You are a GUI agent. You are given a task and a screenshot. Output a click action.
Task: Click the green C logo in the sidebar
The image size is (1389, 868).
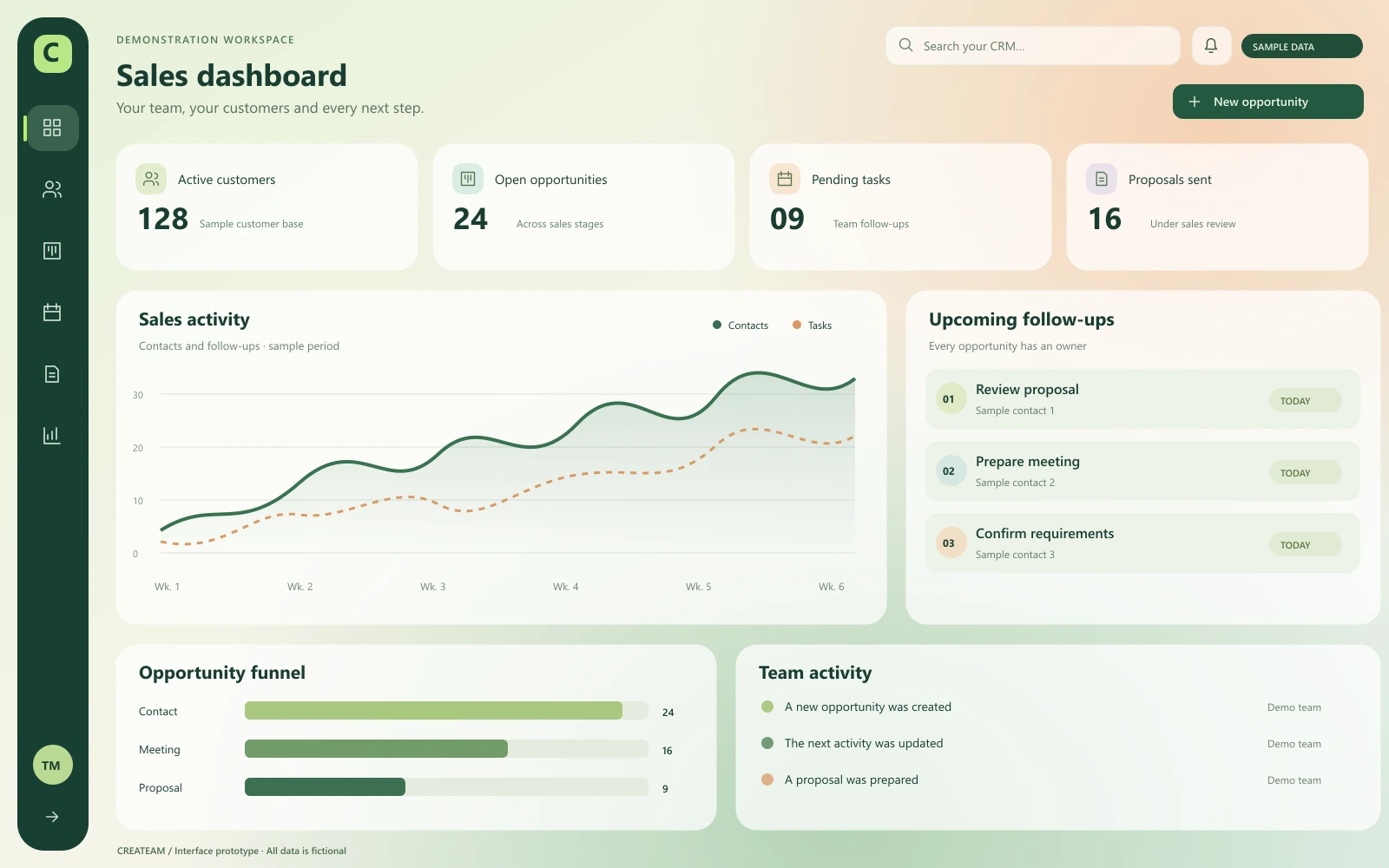(x=52, y=54)
